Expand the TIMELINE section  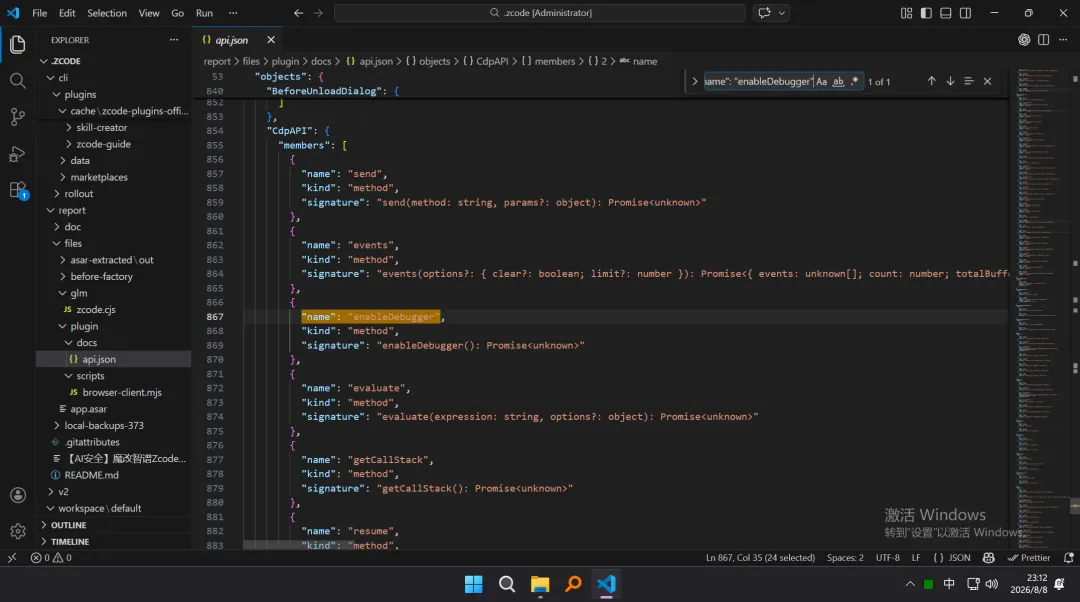[114, 541]
